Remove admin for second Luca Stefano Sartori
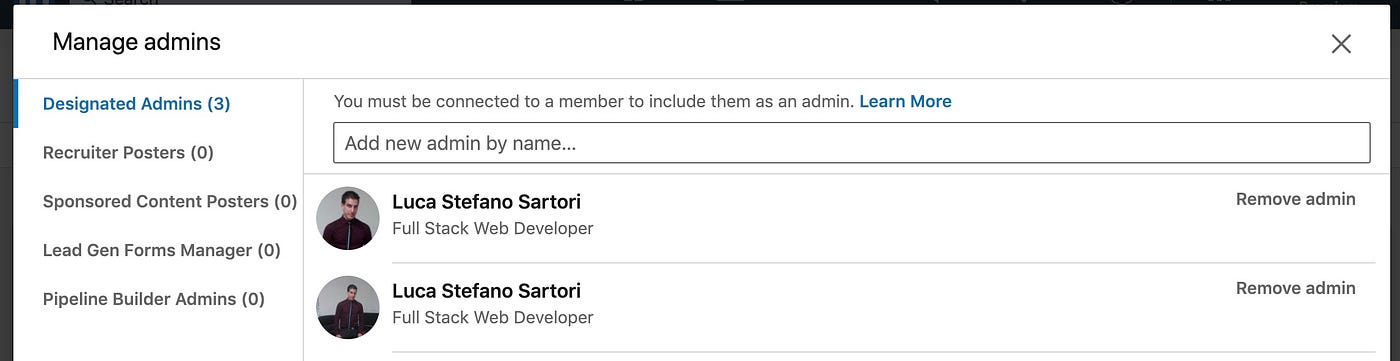Screen dimensions: 1400x361 tap(1295, 288)
